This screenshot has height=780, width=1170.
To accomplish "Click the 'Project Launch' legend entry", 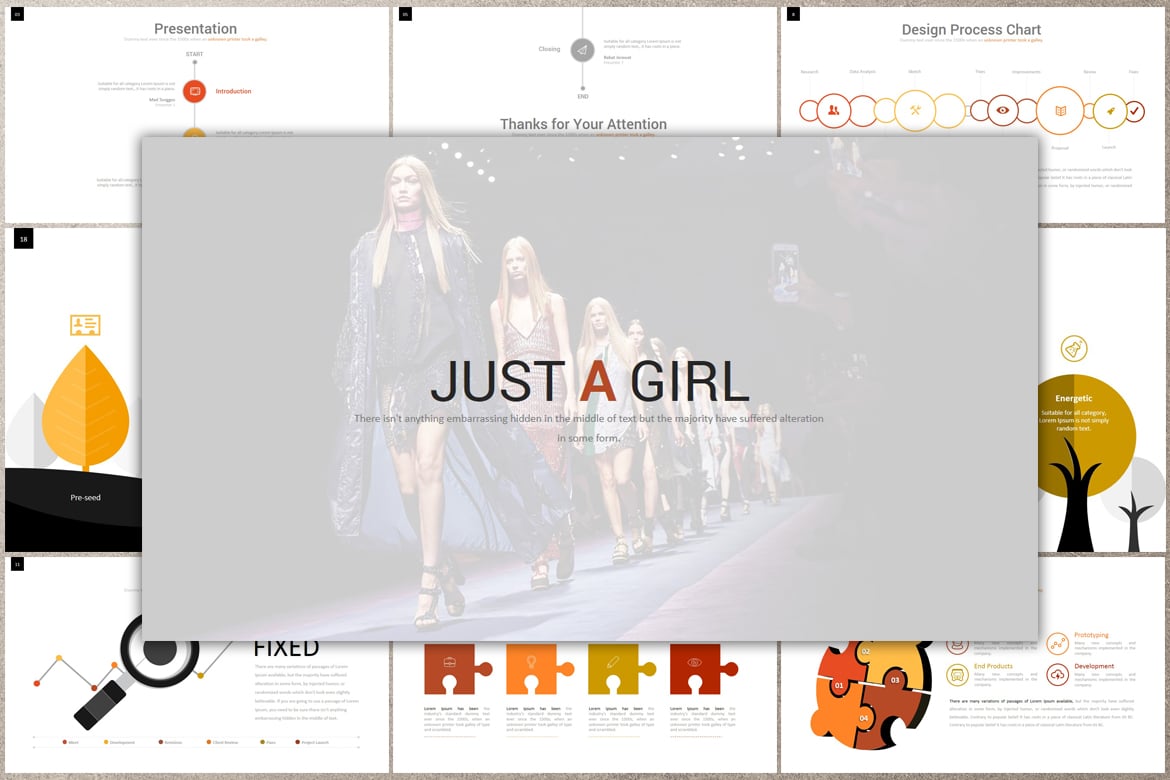I will (x=313, y=742).
